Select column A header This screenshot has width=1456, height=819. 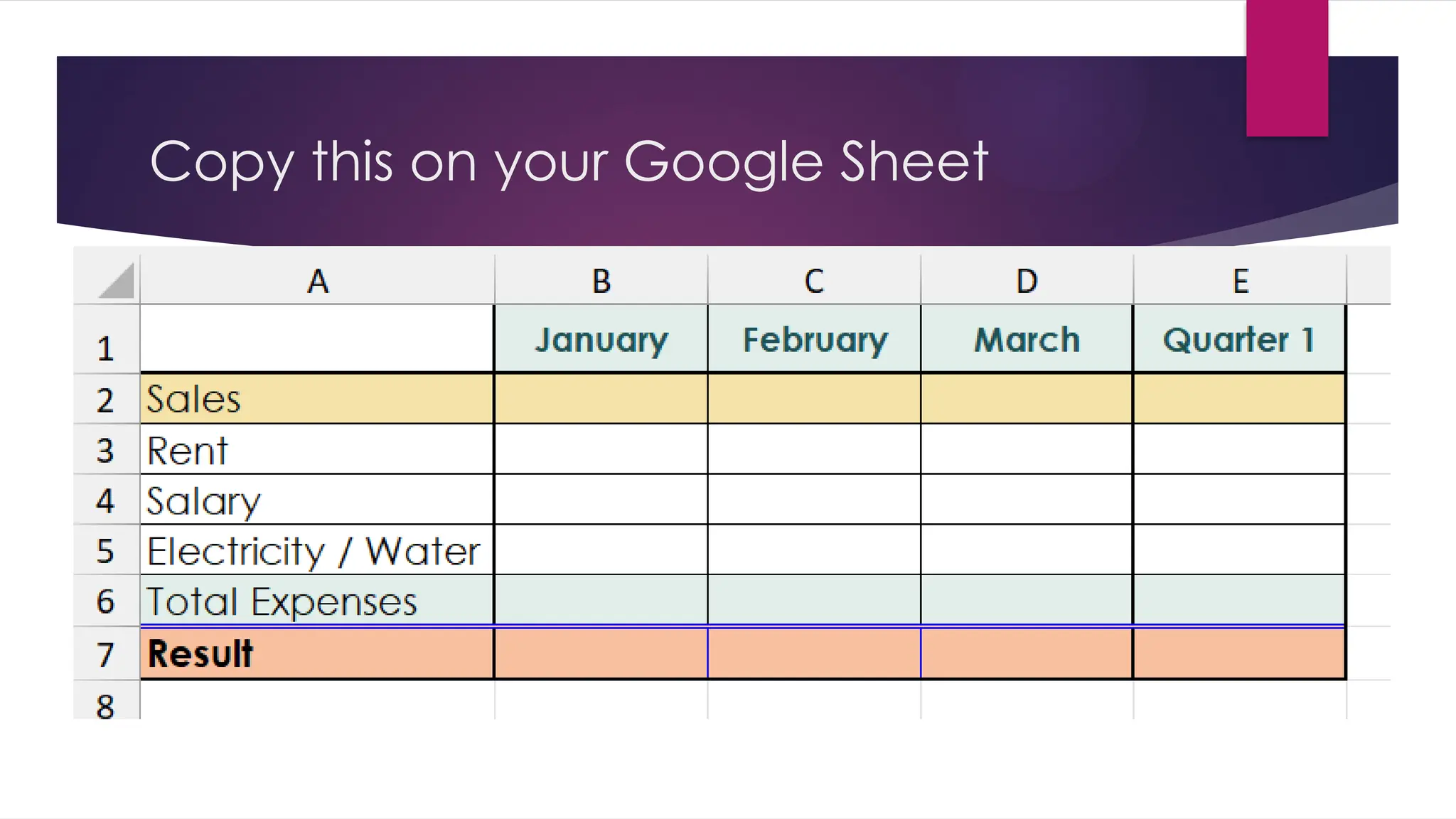317,280
